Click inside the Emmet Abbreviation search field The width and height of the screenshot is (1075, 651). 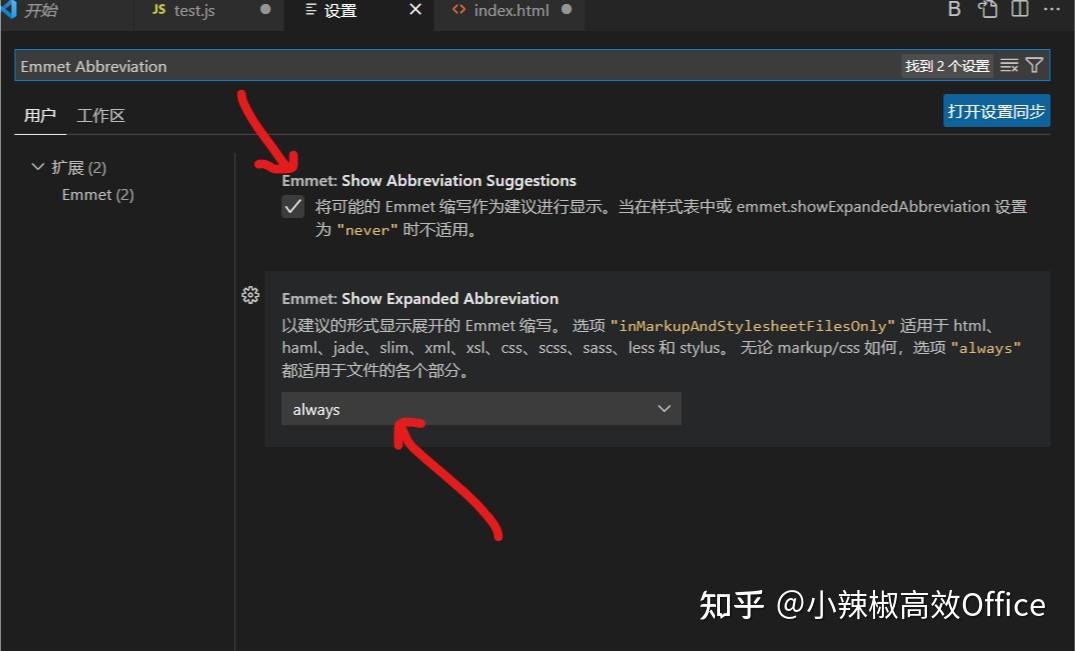[x=400, y=65]
